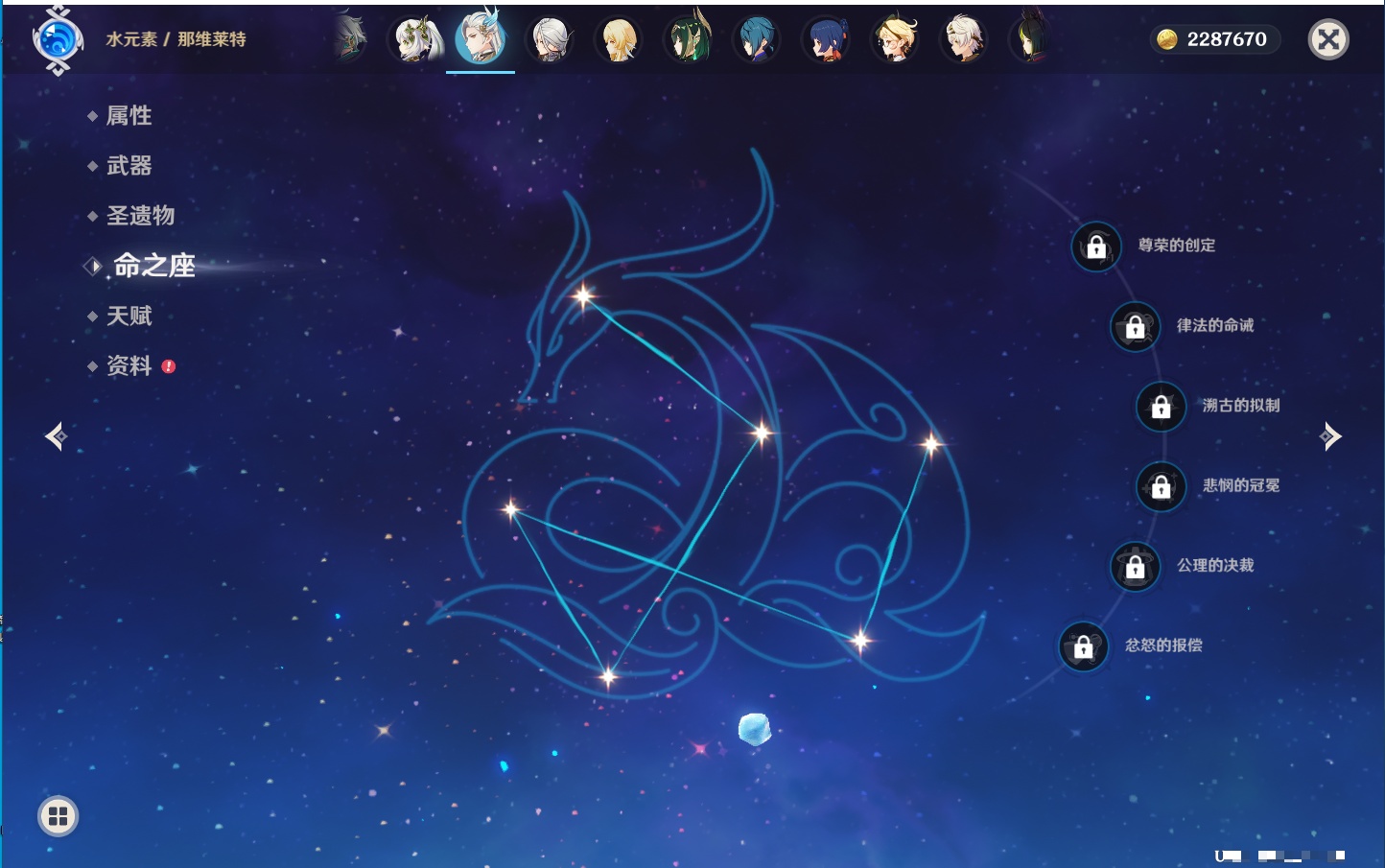
Task: Click the Hydro element emblem icon
Action: coord(58,40)
